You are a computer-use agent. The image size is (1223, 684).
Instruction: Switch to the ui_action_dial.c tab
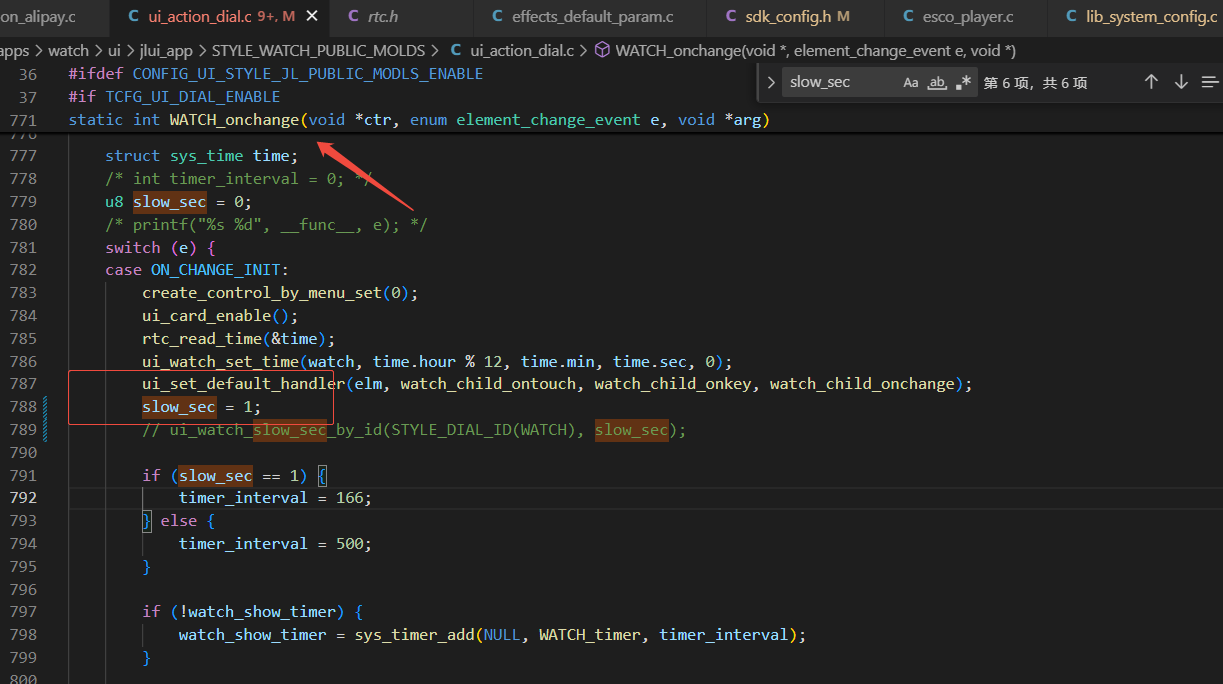click(221, 16)
